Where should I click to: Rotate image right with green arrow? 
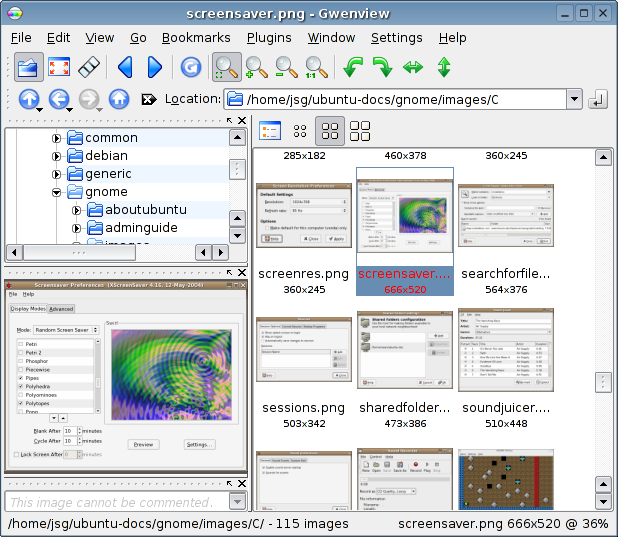click(382, 67)
